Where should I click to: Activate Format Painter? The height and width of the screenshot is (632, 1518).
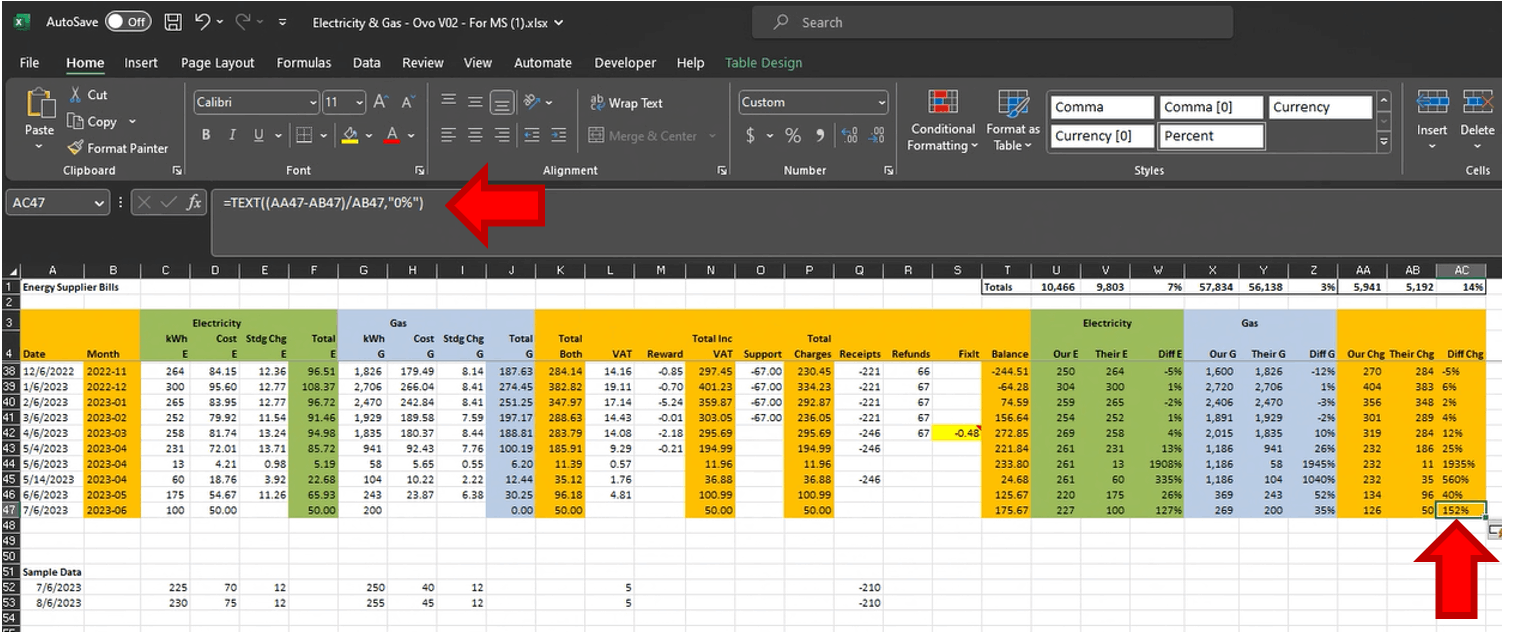[117, 148]
